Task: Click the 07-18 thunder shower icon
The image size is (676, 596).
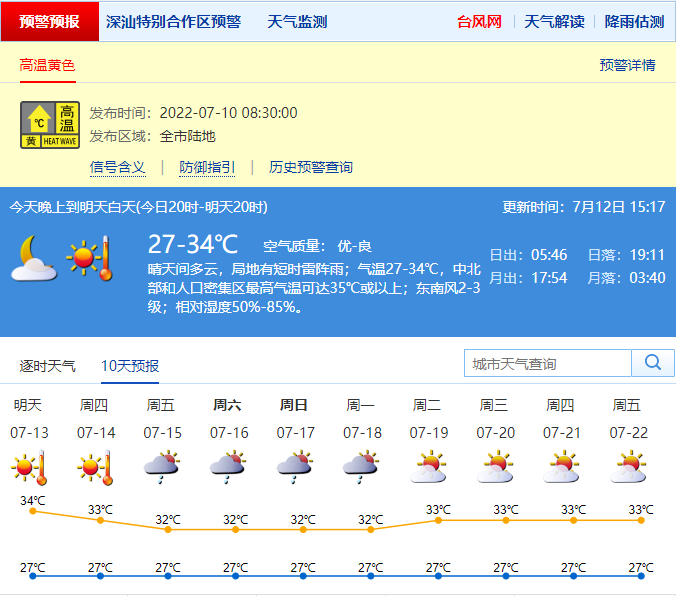Action: [x=362, y=467]
